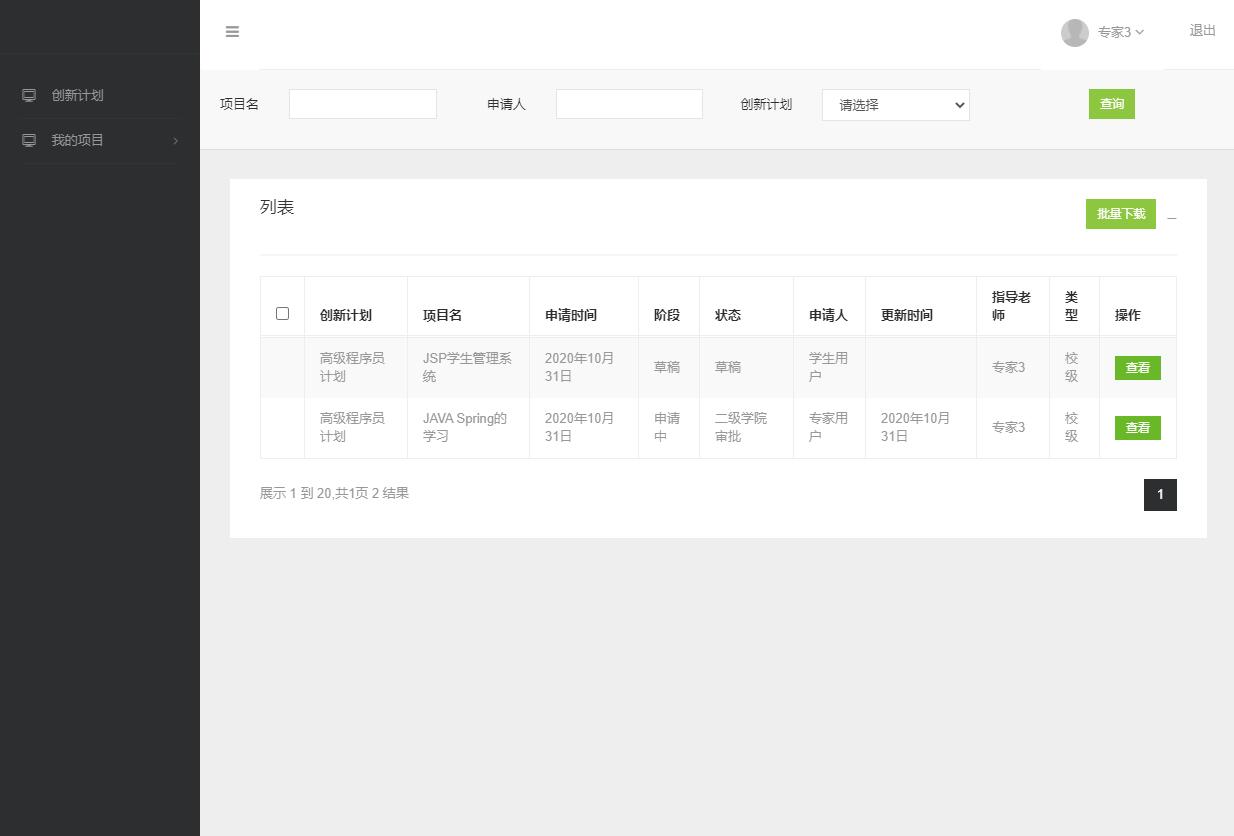Image resolution: width=1234 pixels, height=836 pixels.
Task: Click the 批量下载 batch download button
Action: (1120, 214)
